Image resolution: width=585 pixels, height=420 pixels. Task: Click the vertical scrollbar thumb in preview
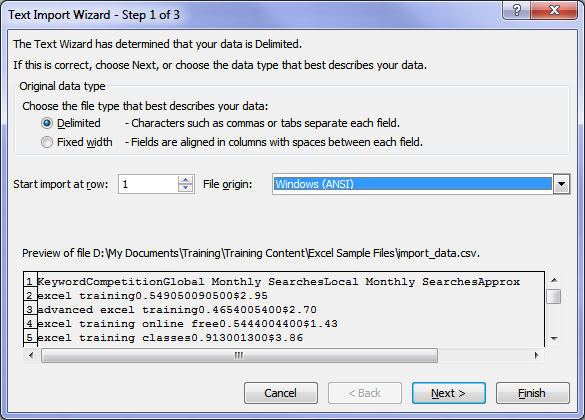[x=554, y=297]
